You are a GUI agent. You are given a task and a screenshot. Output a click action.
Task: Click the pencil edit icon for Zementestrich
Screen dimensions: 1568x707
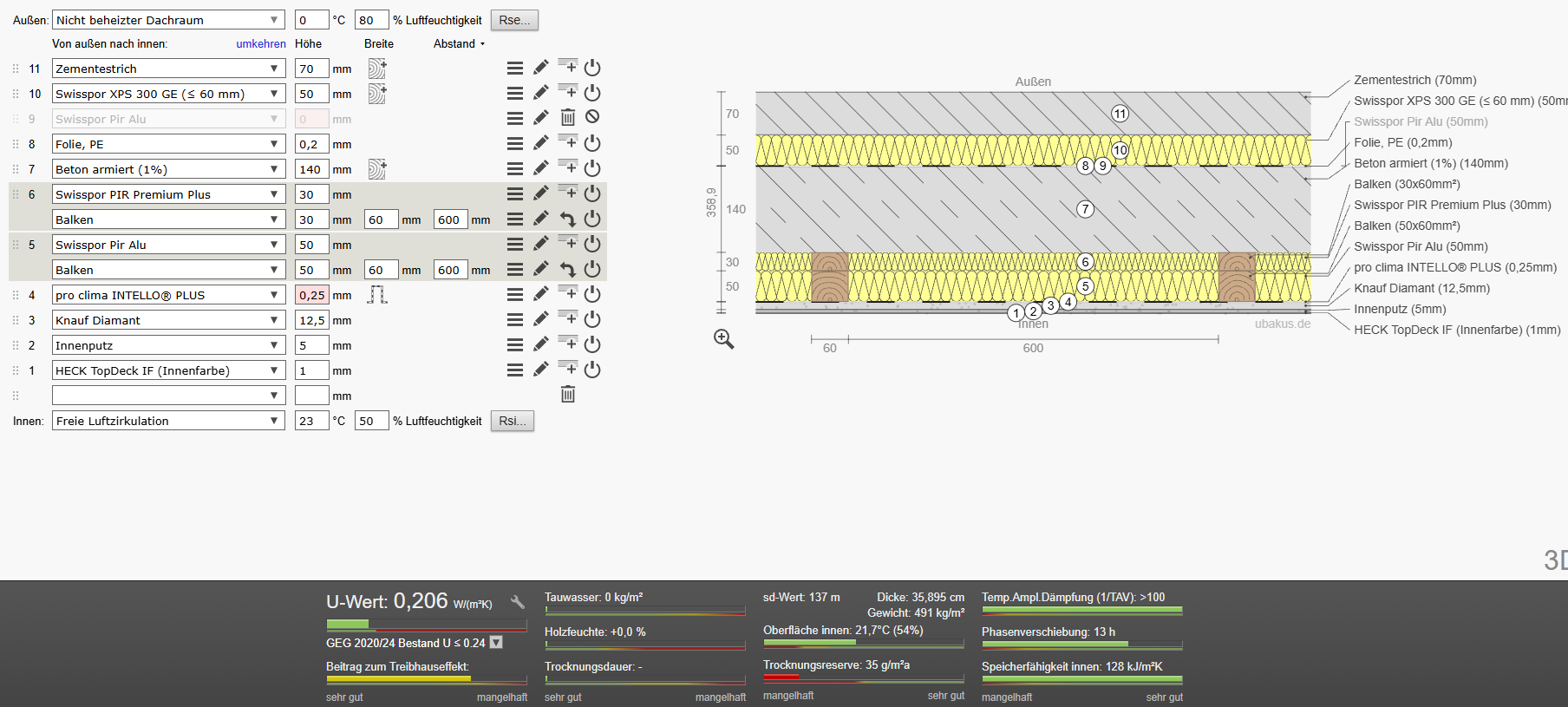(541, 68)
